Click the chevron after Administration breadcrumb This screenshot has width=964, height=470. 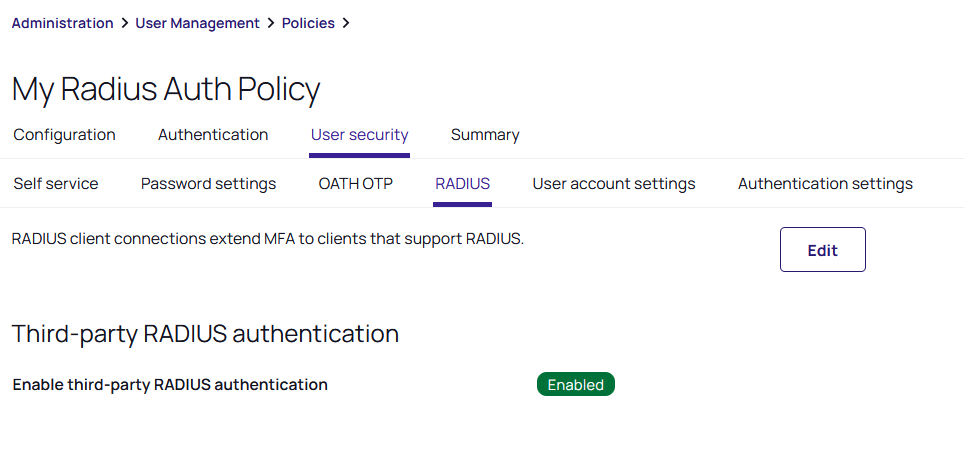tap(125, 23)
